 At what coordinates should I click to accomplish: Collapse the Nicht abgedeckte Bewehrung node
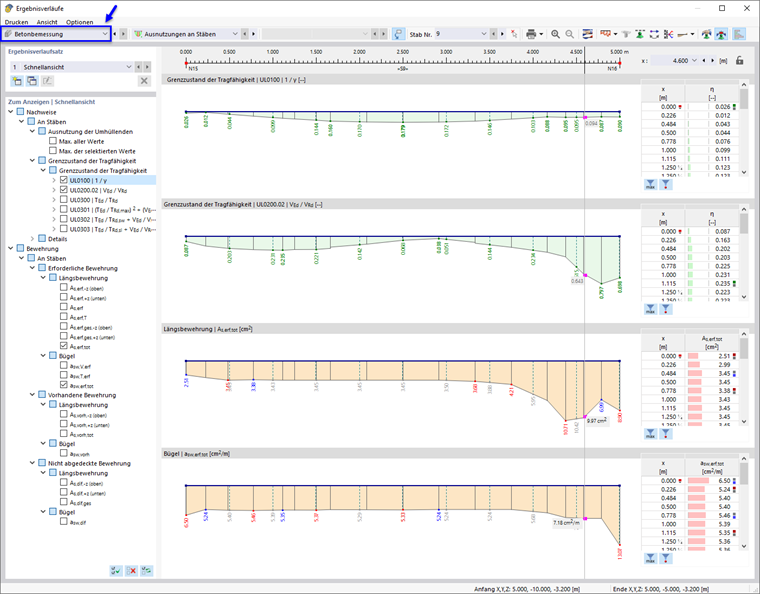[32, 463]
